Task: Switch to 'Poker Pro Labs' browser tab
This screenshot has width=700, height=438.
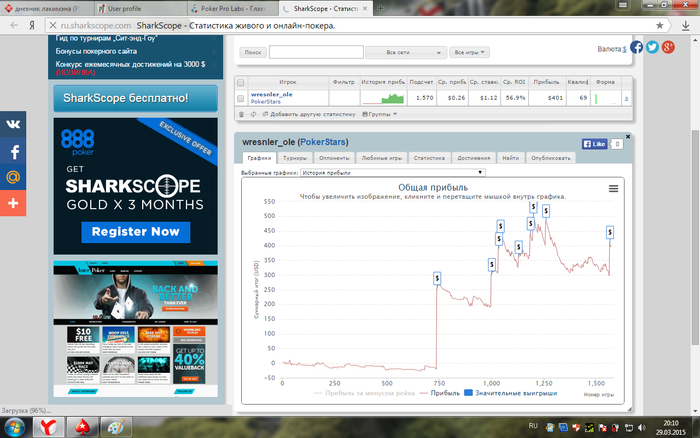Action: coord(233,8)
